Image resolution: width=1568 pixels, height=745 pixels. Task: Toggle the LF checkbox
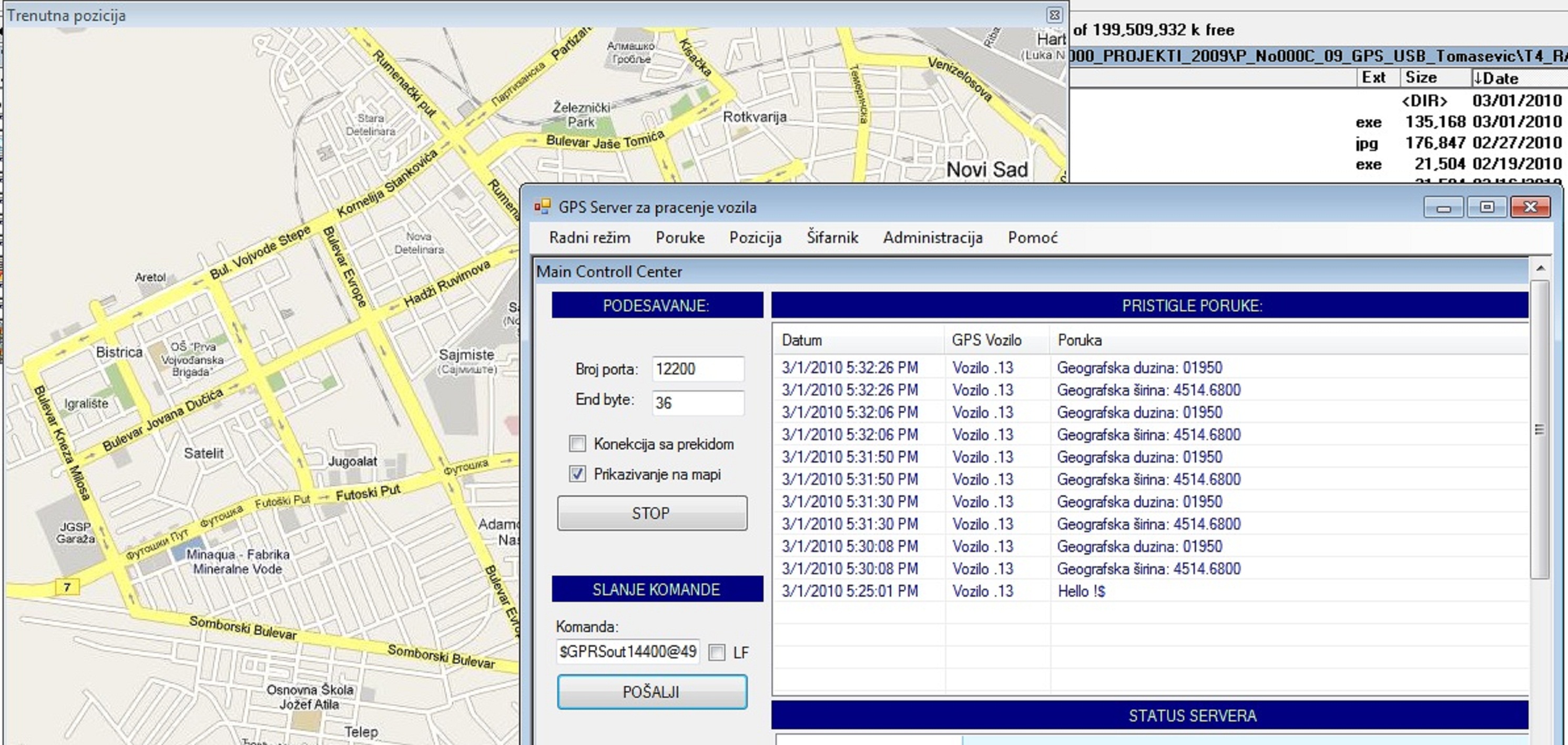(x=717, y=652)
